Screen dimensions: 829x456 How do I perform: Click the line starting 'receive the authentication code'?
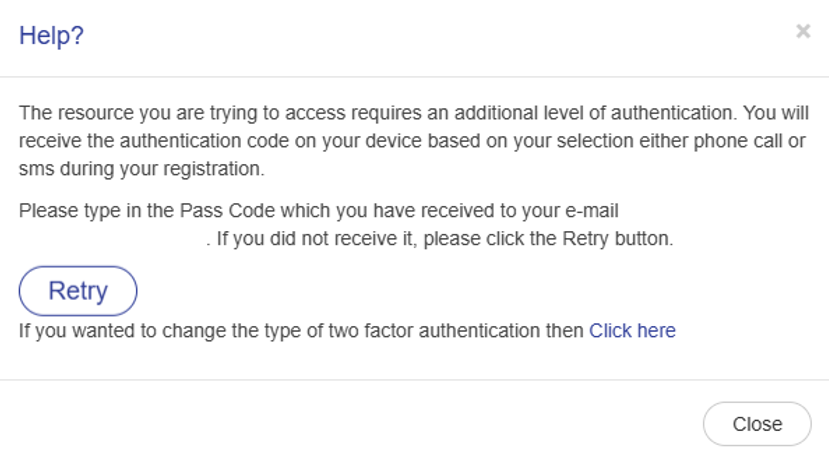tap(410, 141)
